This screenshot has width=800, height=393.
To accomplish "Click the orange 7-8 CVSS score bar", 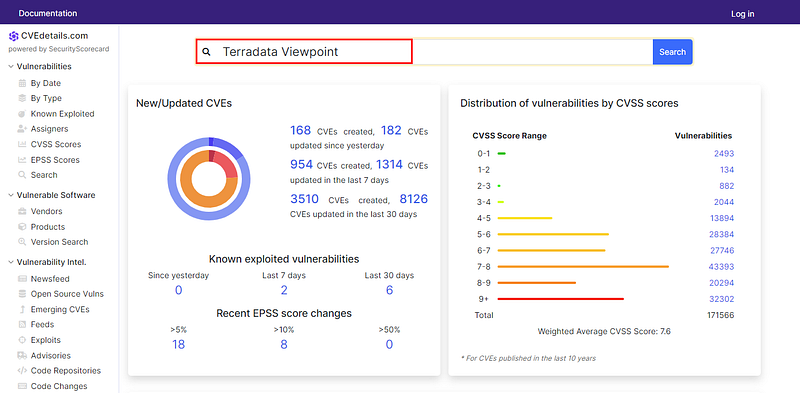I will 583,266.
